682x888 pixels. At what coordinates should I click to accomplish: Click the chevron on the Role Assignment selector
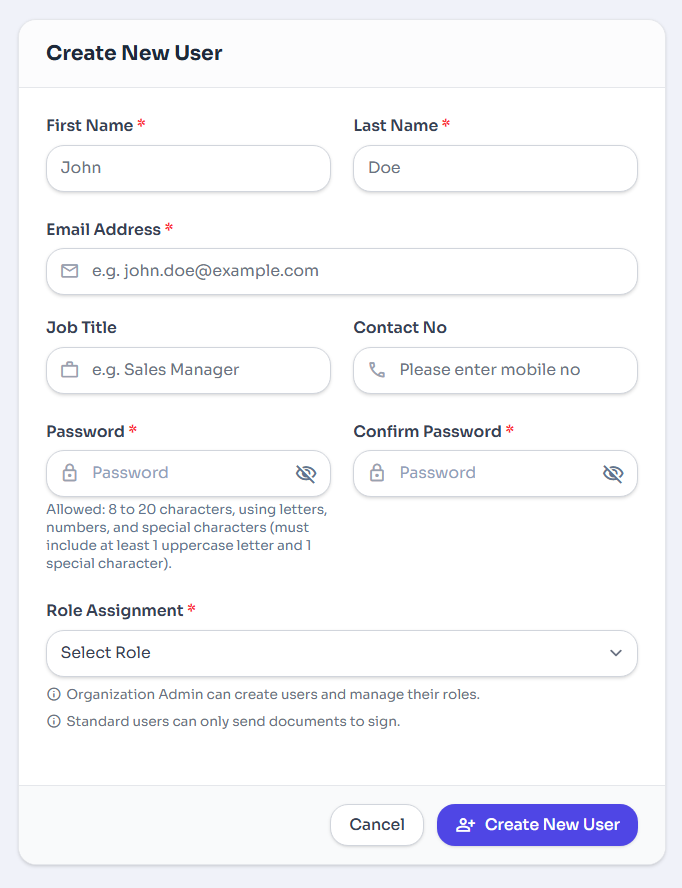pyautogui.click(x=617, y=652)
